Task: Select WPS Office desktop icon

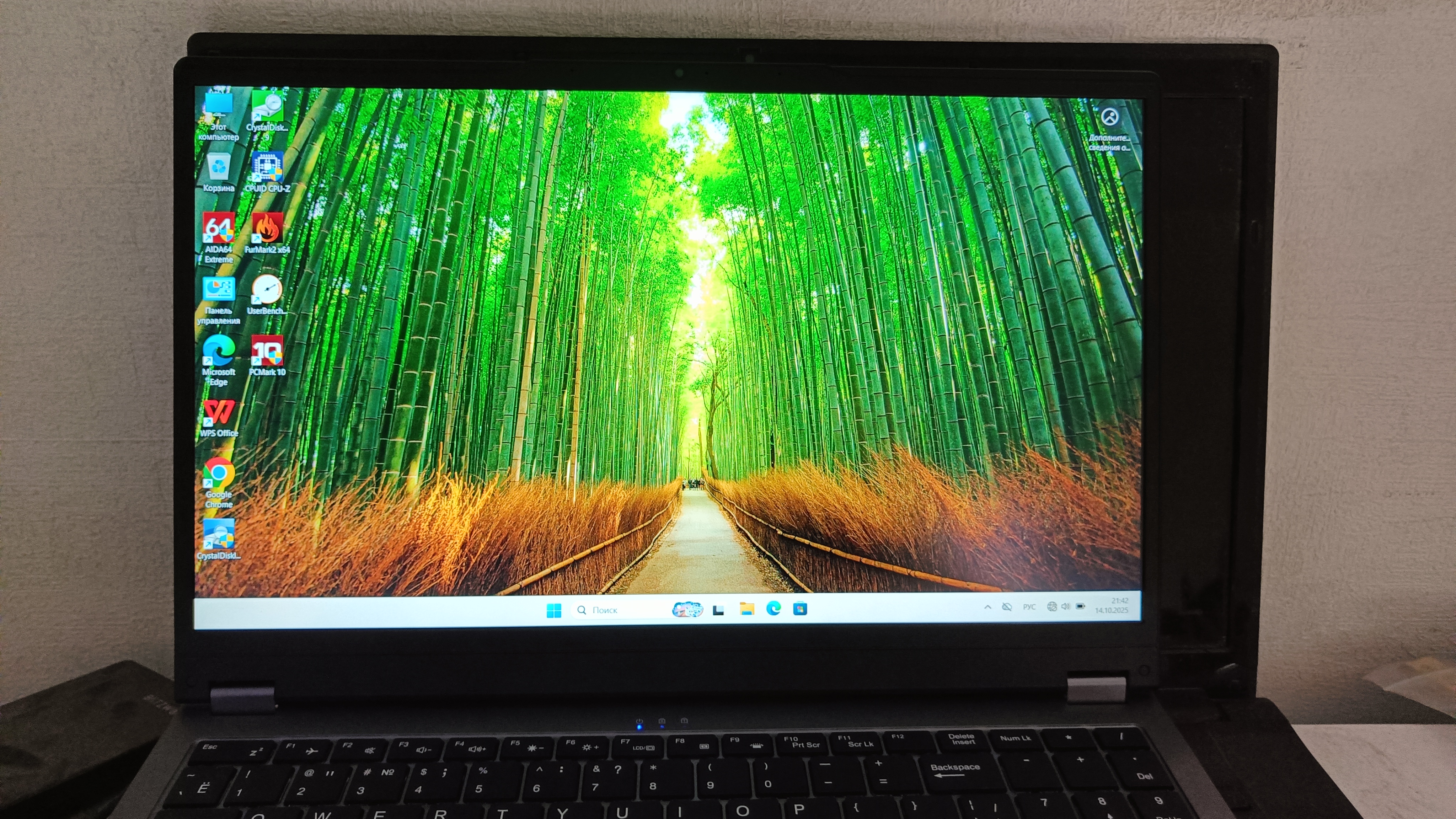Action: click(x=218, y=413)
